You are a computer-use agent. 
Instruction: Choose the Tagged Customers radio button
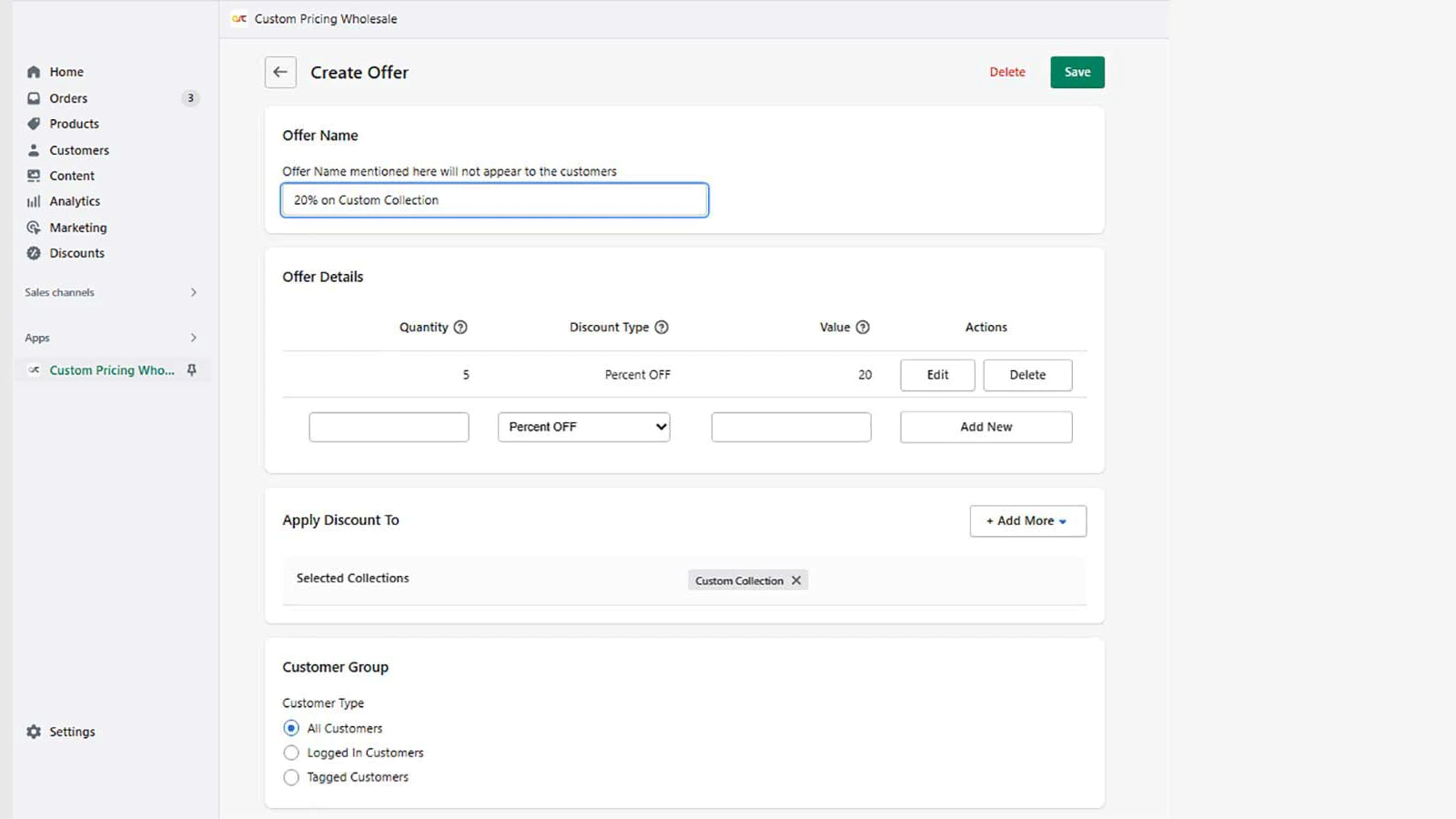[291, 777]
